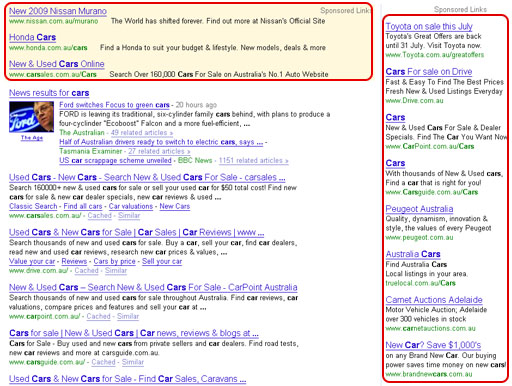Open the Cars by price sitelink
Viewport: 512px width, 386px height.
[114, 261]
